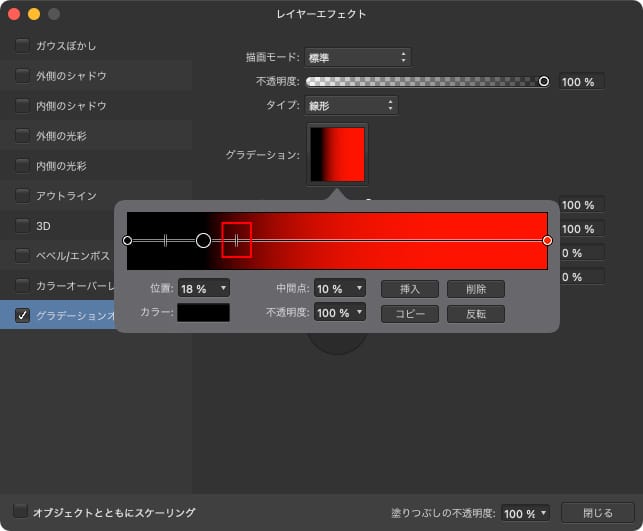Select the large gradient stop at 18%

coord(203,241)
